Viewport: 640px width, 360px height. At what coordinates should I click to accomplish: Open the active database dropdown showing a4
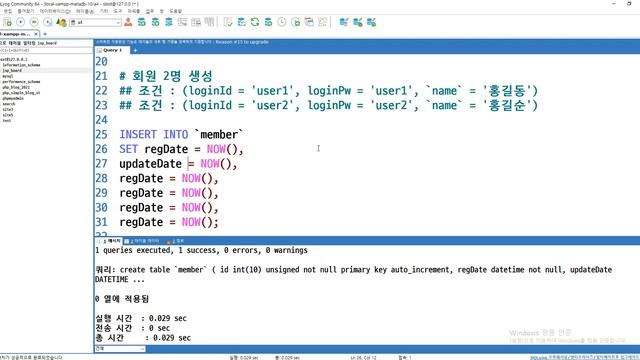(x=96, y=22)
